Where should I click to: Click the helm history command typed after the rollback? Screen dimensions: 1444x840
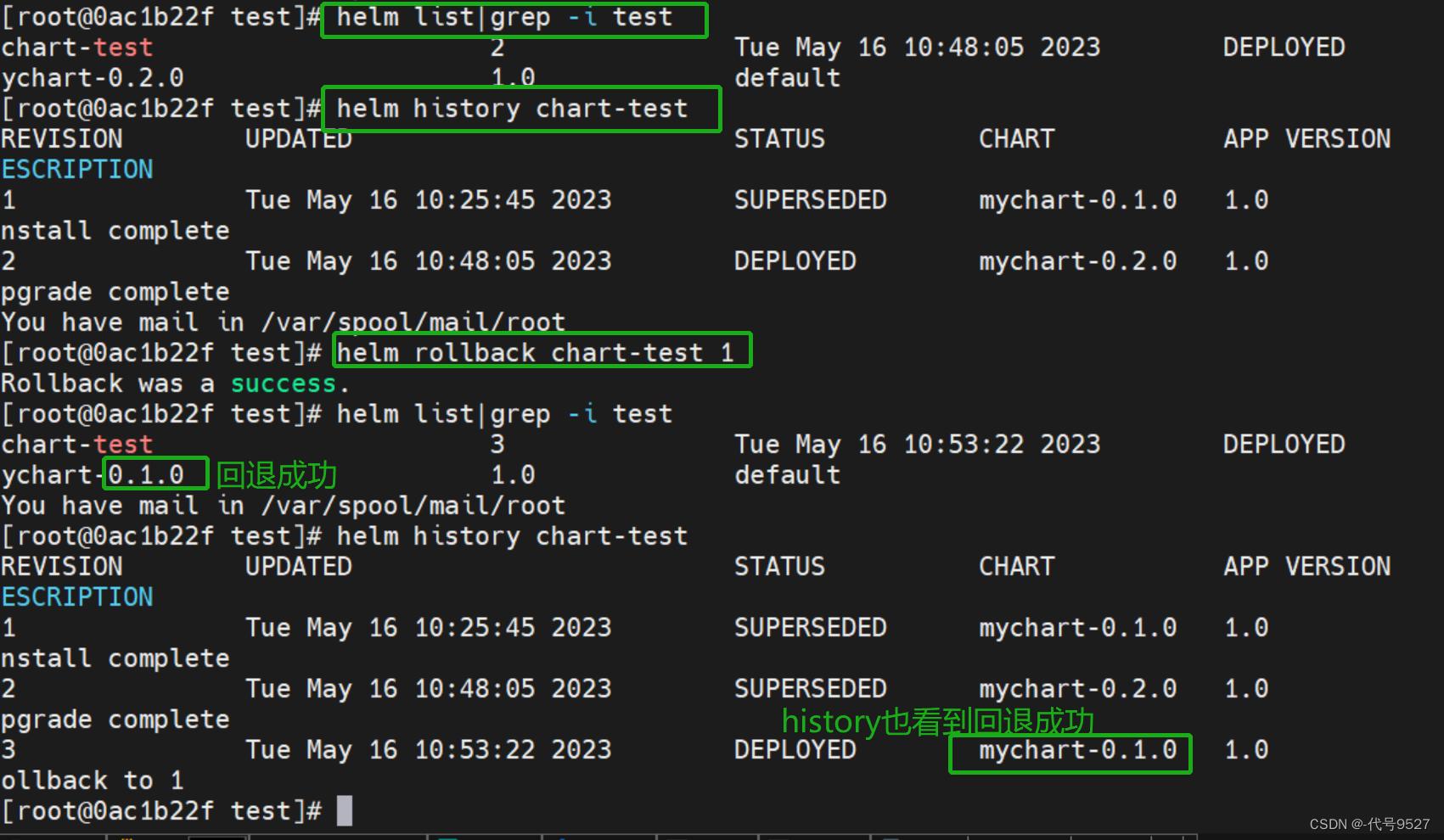coord(512,536)
